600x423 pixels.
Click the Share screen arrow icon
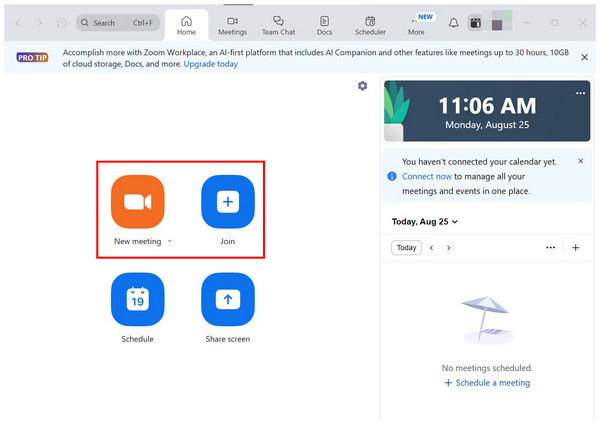[x=228, y=299]
